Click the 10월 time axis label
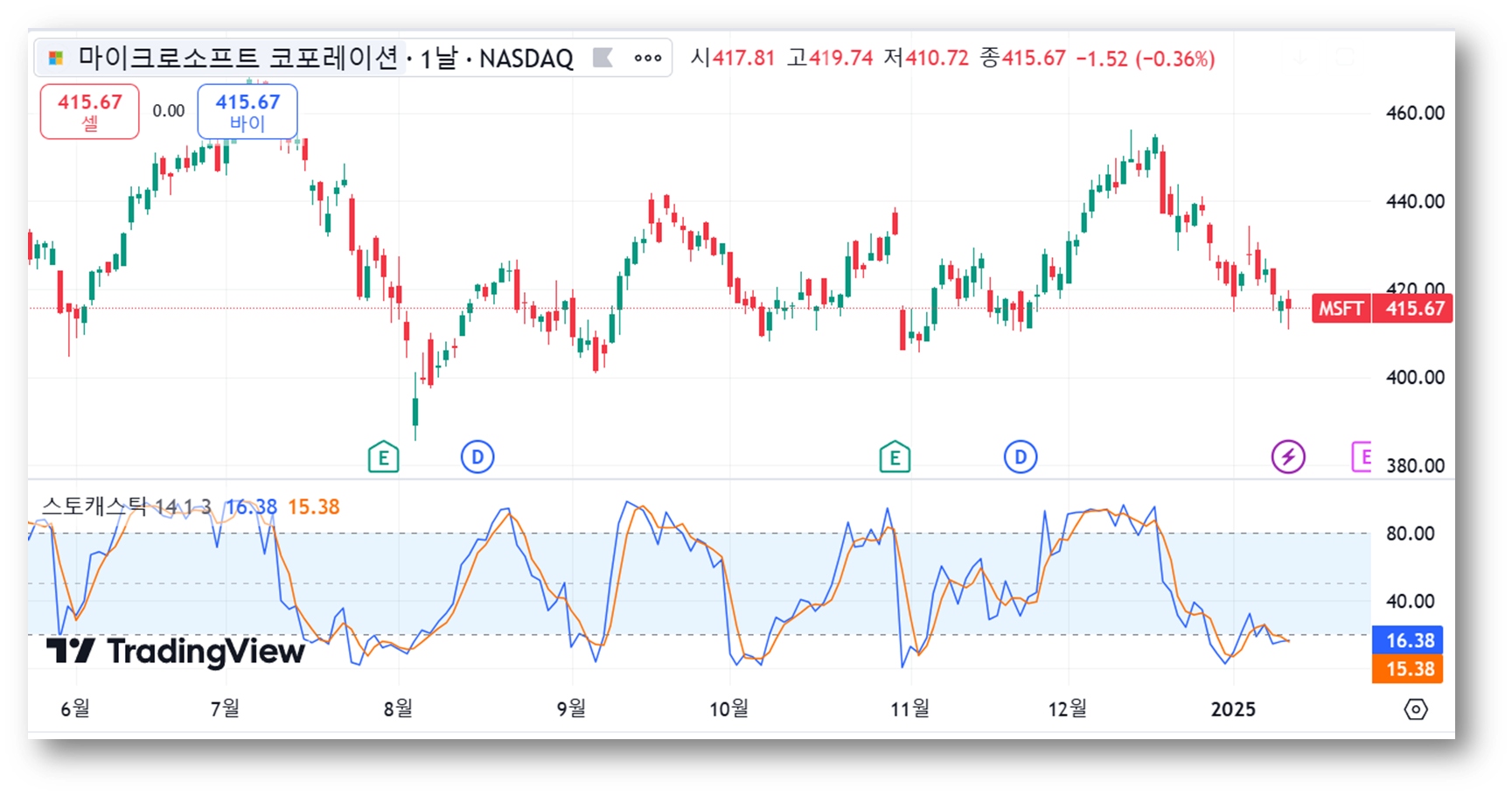1512x796 pixels. (728, 709)
